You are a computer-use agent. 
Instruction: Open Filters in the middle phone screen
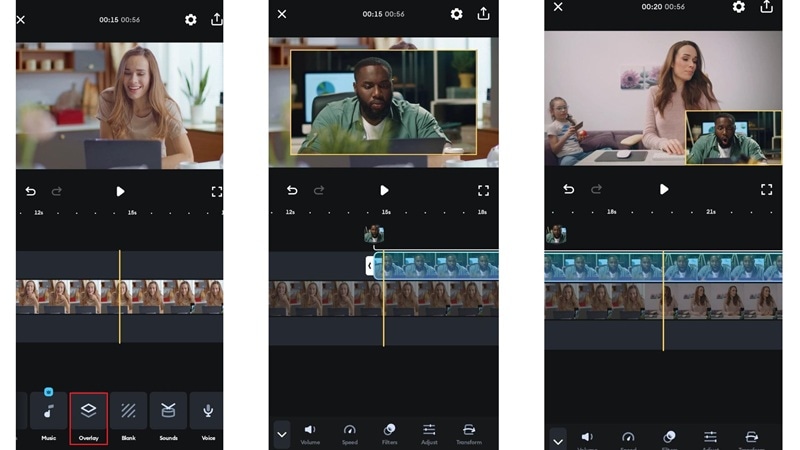(x=389, y=434)
